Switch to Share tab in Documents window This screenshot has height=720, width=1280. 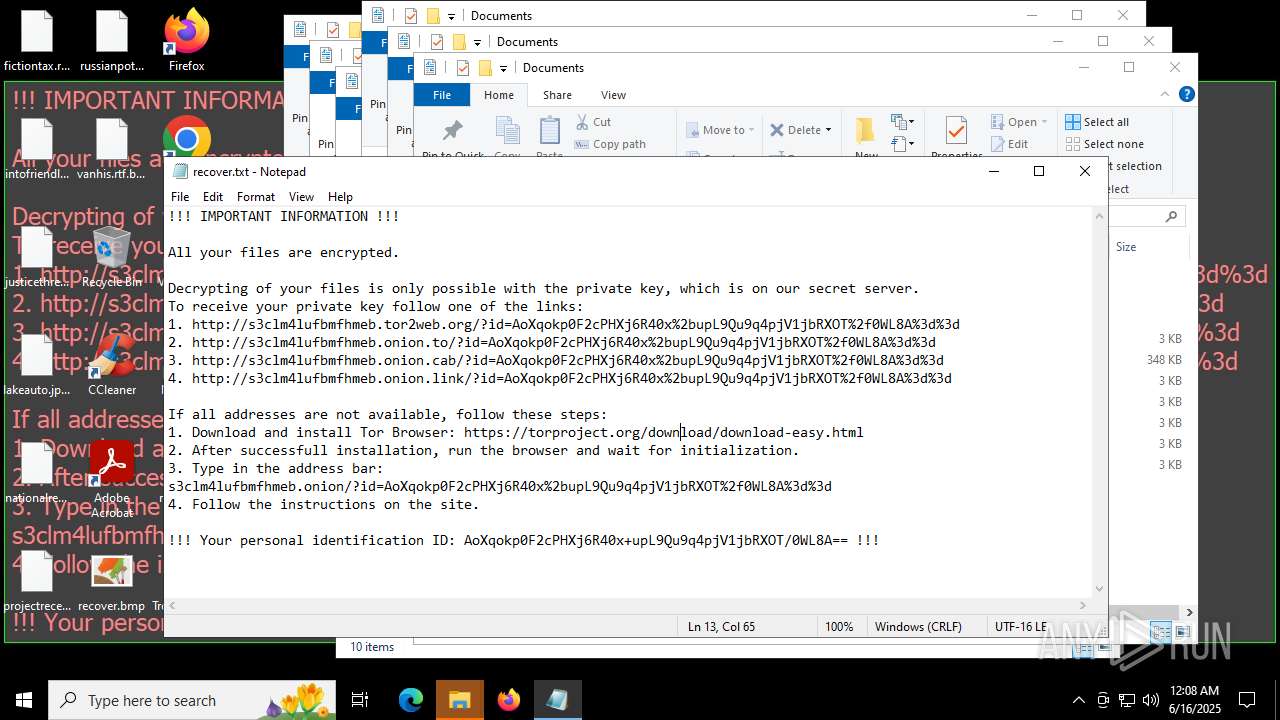tap(557, 95)
